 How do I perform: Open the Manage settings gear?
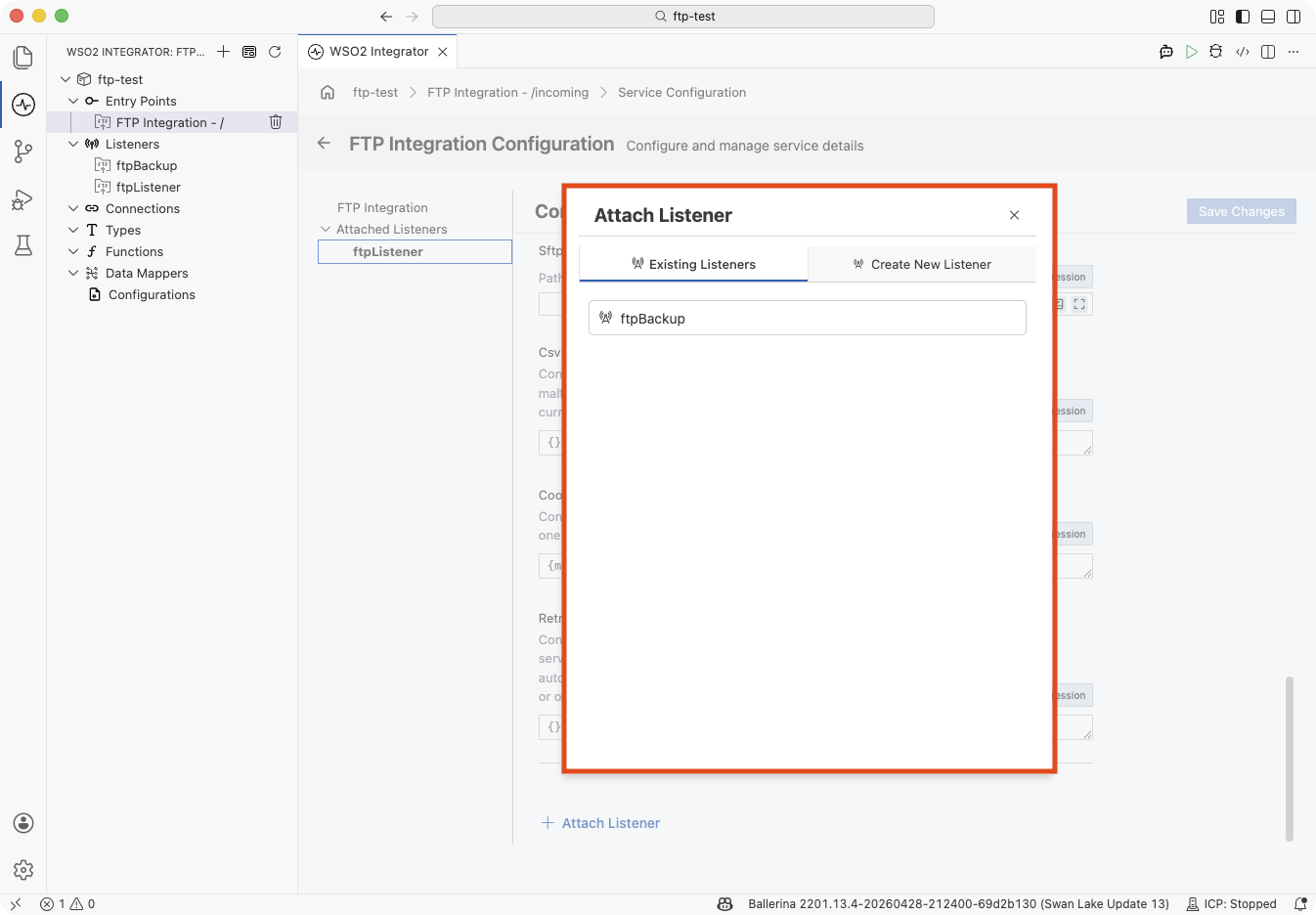(x=23, y=869)
